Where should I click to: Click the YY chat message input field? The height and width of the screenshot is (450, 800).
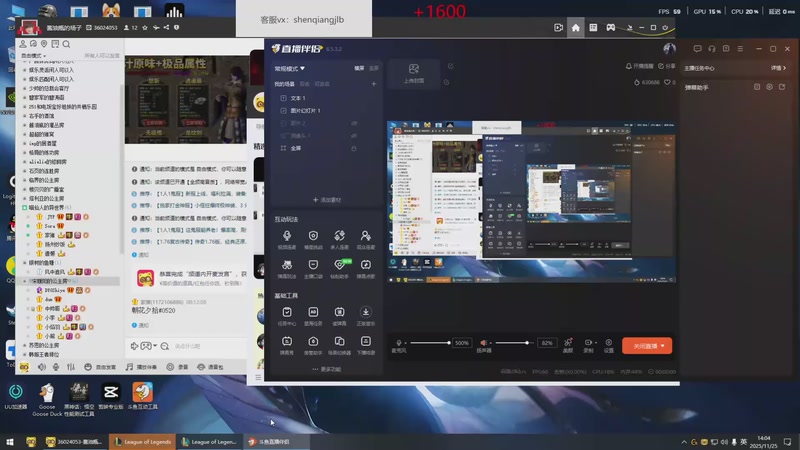point(209,346)
